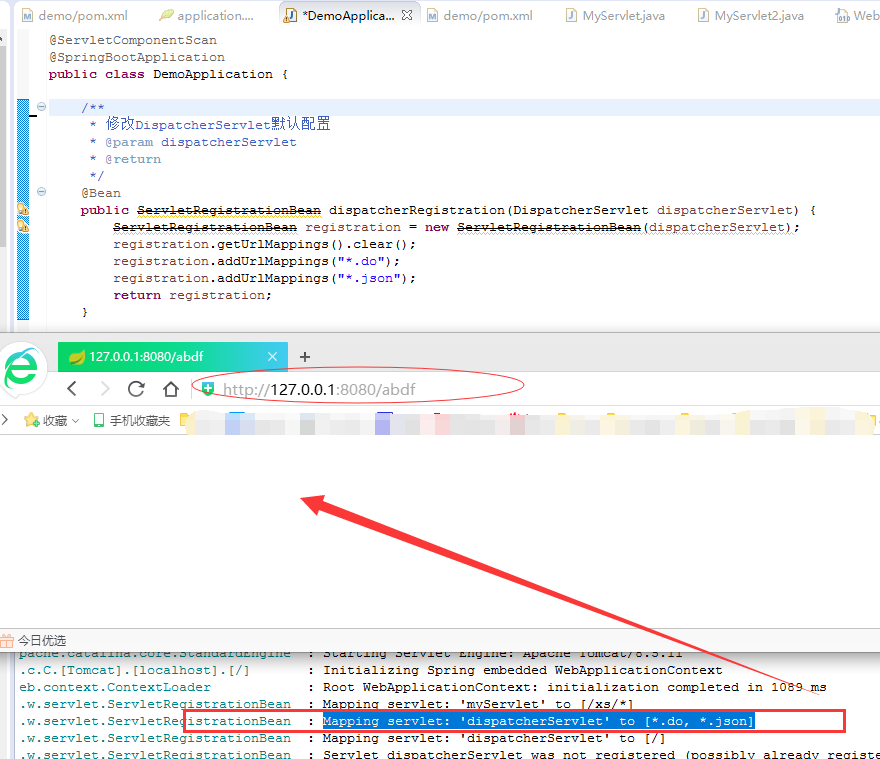Close the DemoApplication editor tab
The height and width of the screenshot is (759, 880).
407,15
